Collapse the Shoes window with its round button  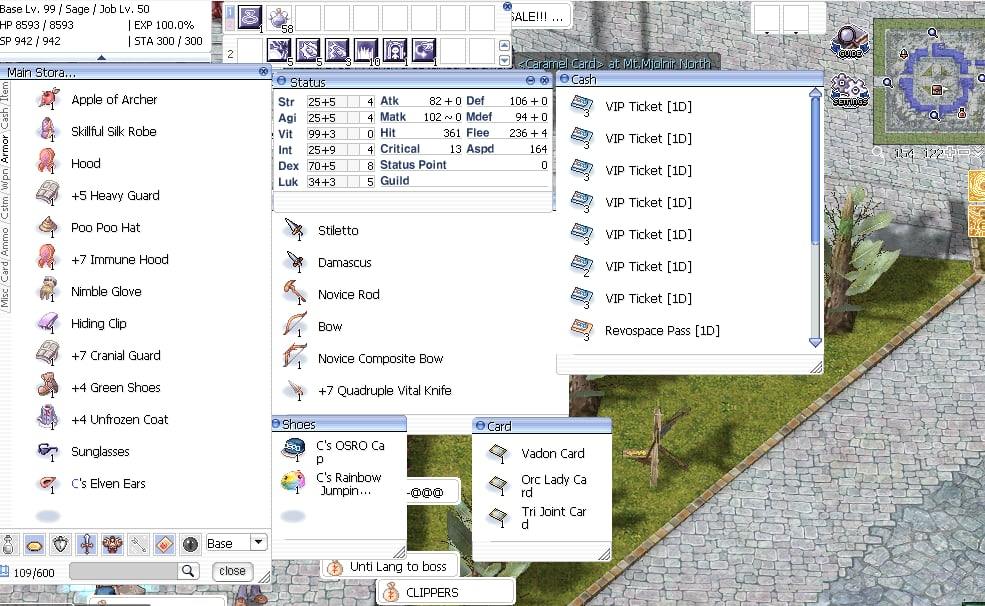coord(276,423)
